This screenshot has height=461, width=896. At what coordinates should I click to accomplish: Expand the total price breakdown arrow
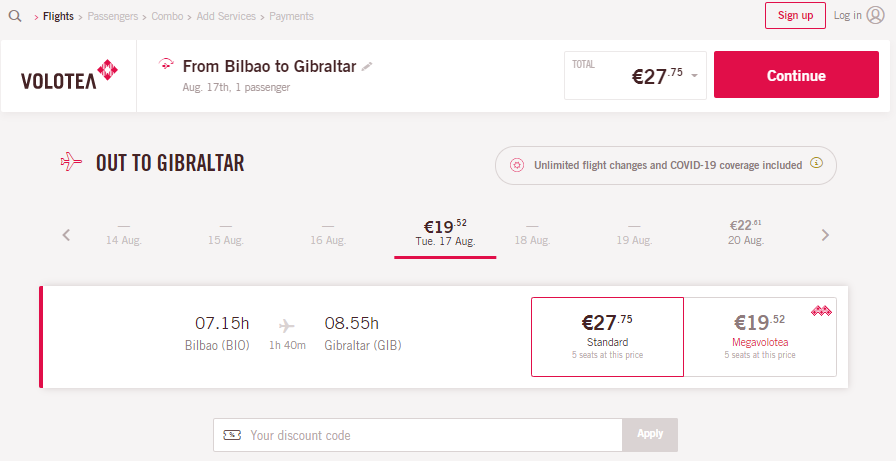[694, 76]
